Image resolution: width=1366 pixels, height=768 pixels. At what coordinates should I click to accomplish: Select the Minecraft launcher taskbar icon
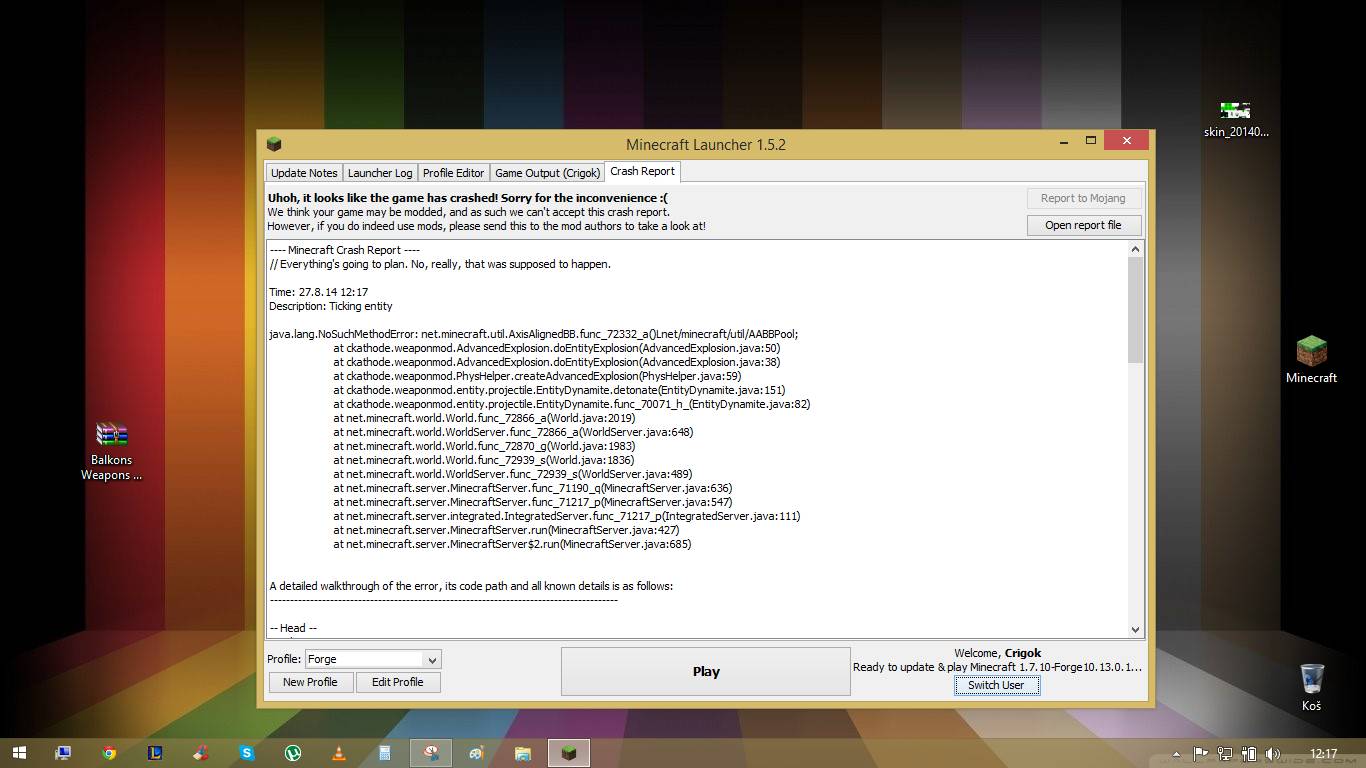pos(569,753)
